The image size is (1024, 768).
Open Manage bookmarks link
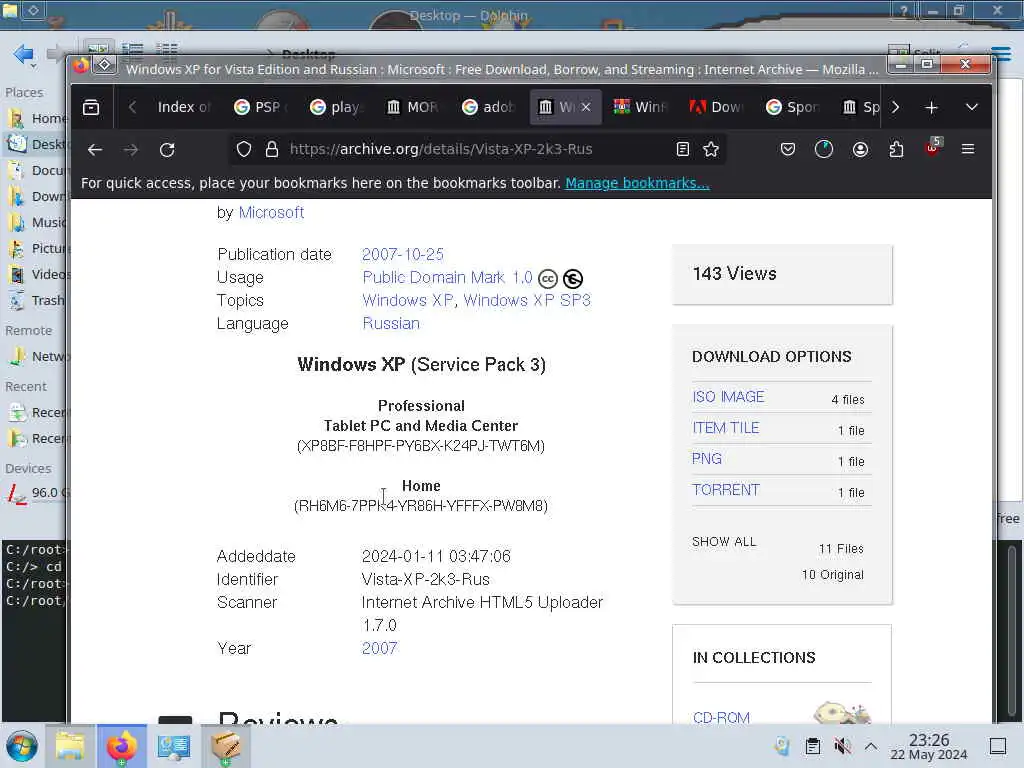click(637, 184)
